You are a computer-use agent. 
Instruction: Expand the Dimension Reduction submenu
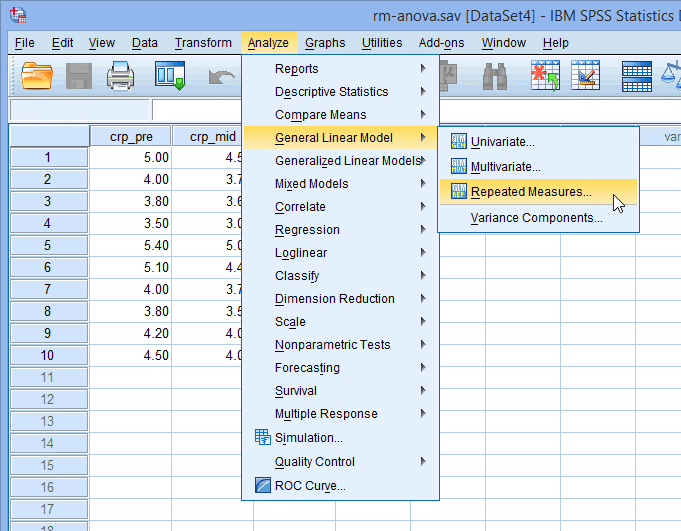(x=340, y=299)
